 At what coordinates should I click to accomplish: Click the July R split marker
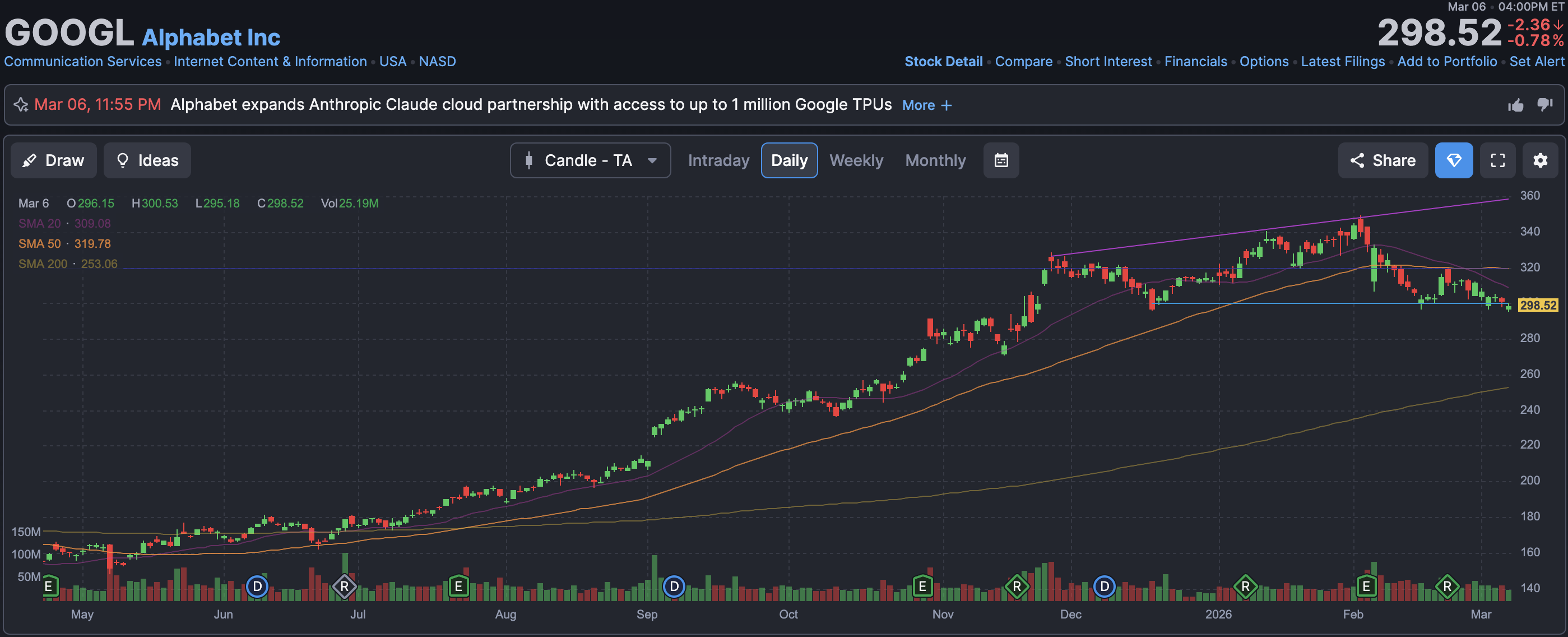tap(345, 586)
